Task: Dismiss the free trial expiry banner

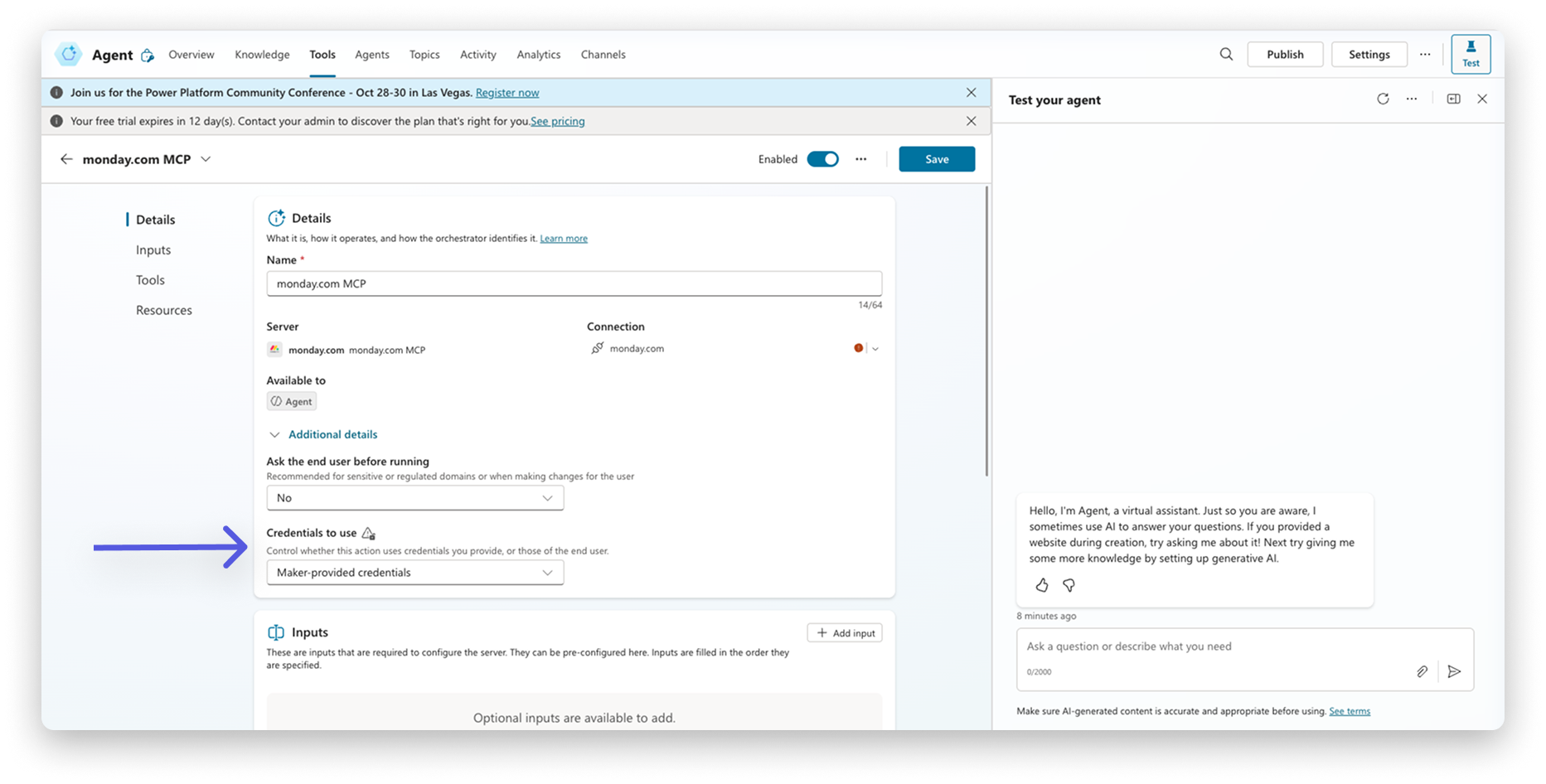Action: 971,121
